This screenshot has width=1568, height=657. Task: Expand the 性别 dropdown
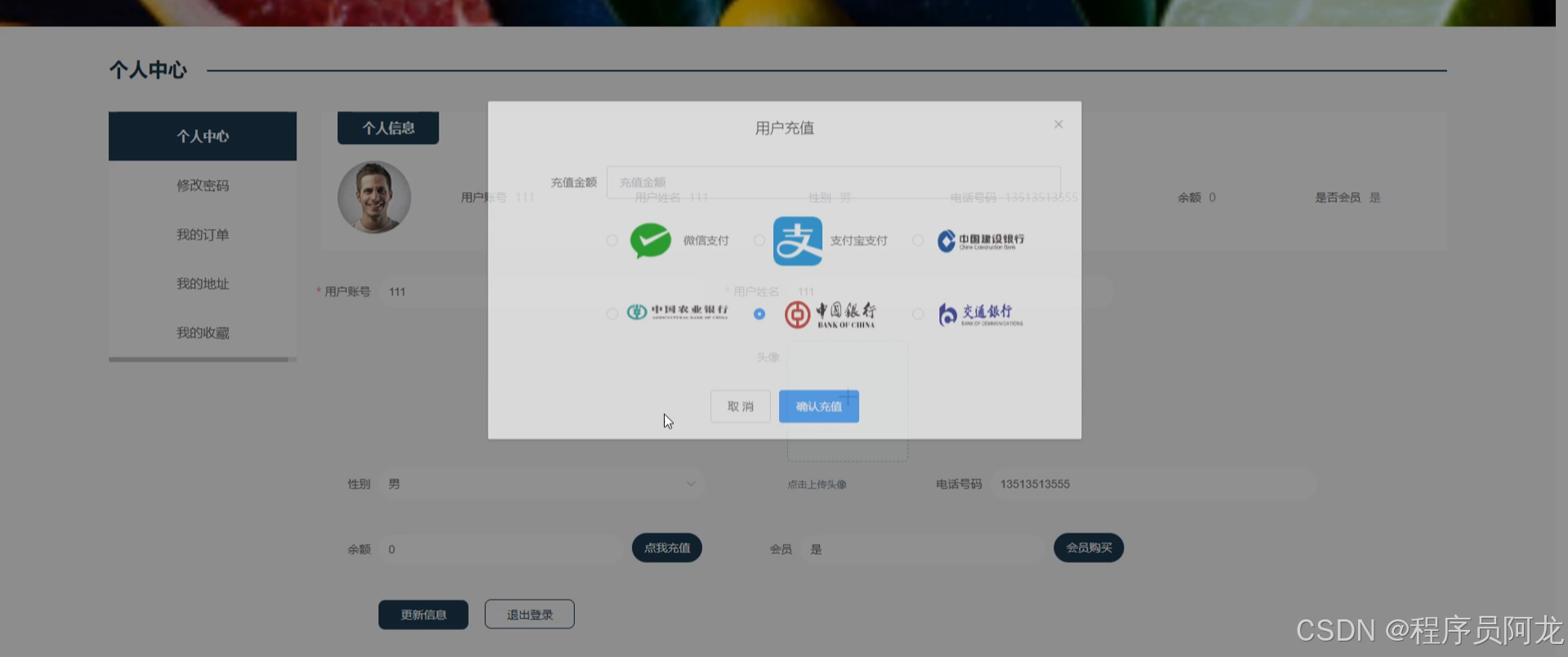click(541, 484)
